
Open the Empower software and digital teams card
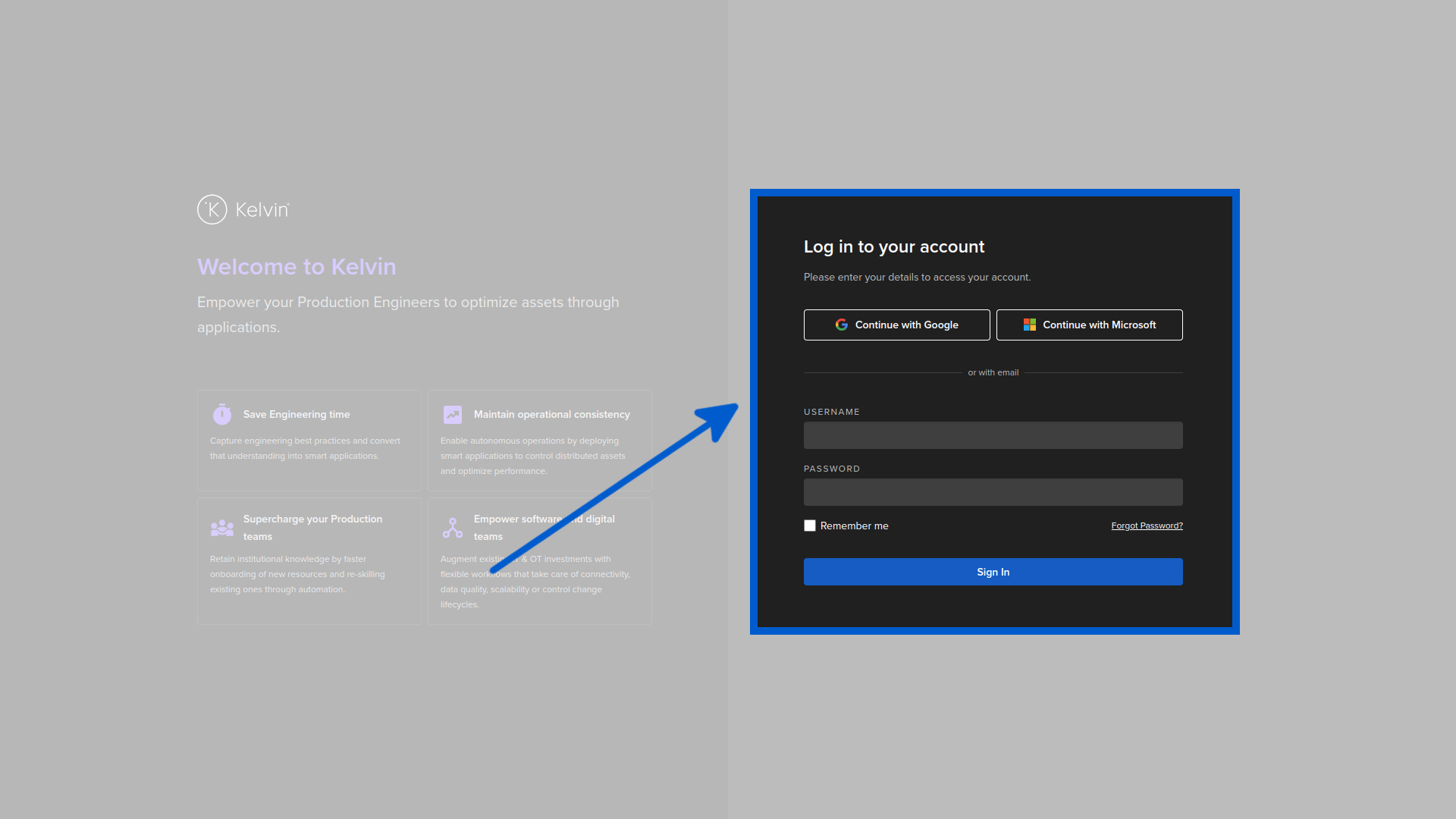click(x=539, y=561)
